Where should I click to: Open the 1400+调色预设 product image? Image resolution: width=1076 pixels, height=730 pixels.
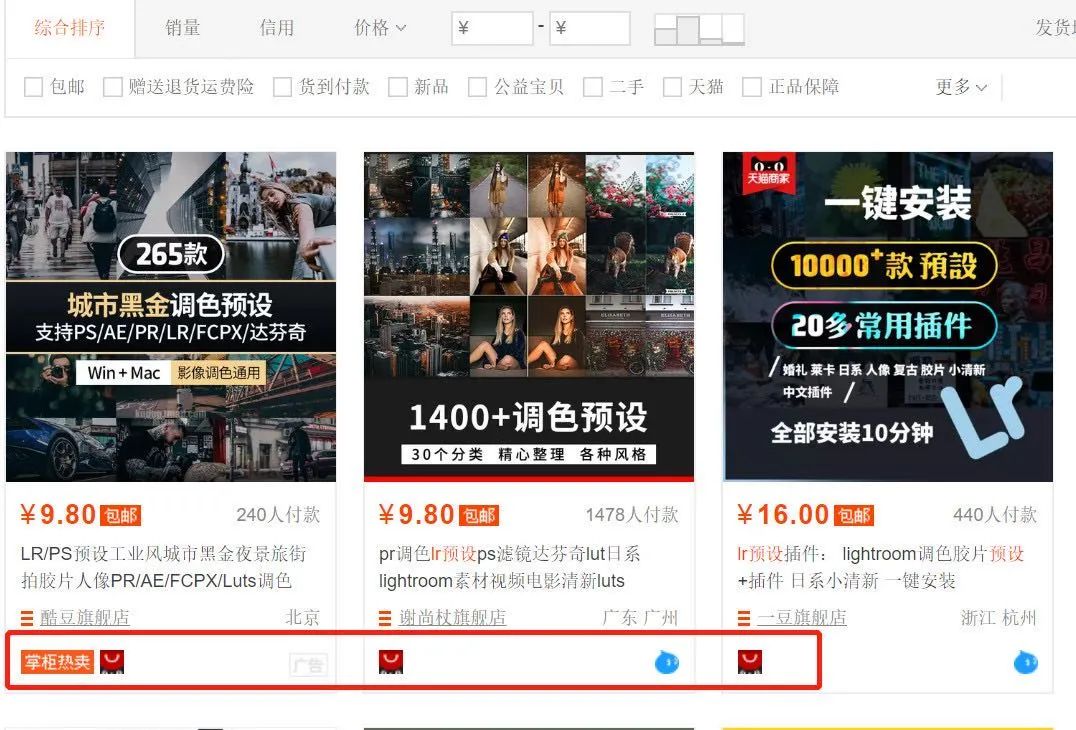(x=529, y=317)
